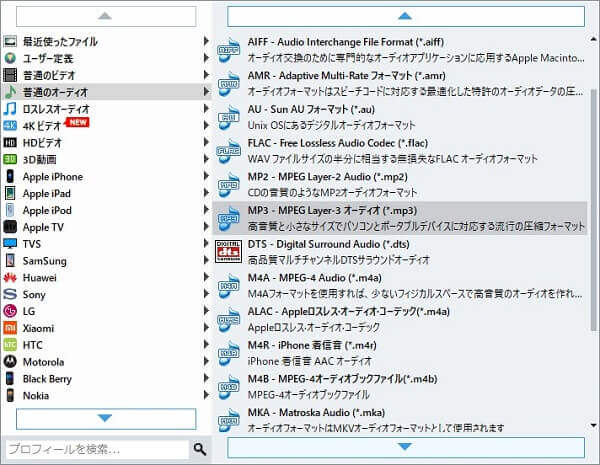This screenshot has width=600, height=465.
Task: Expand the ユーザー定義 submenu arrow
Action: pyautogui.click(x=206, y=58)
